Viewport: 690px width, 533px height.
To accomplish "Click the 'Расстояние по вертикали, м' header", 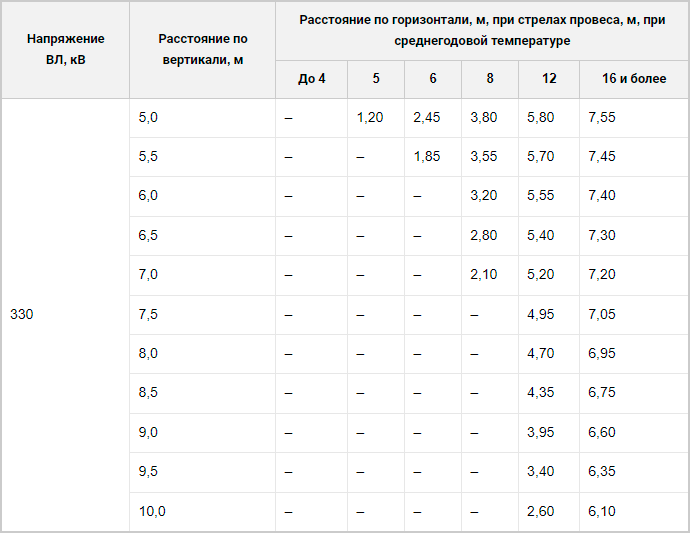I will (202, 50).
